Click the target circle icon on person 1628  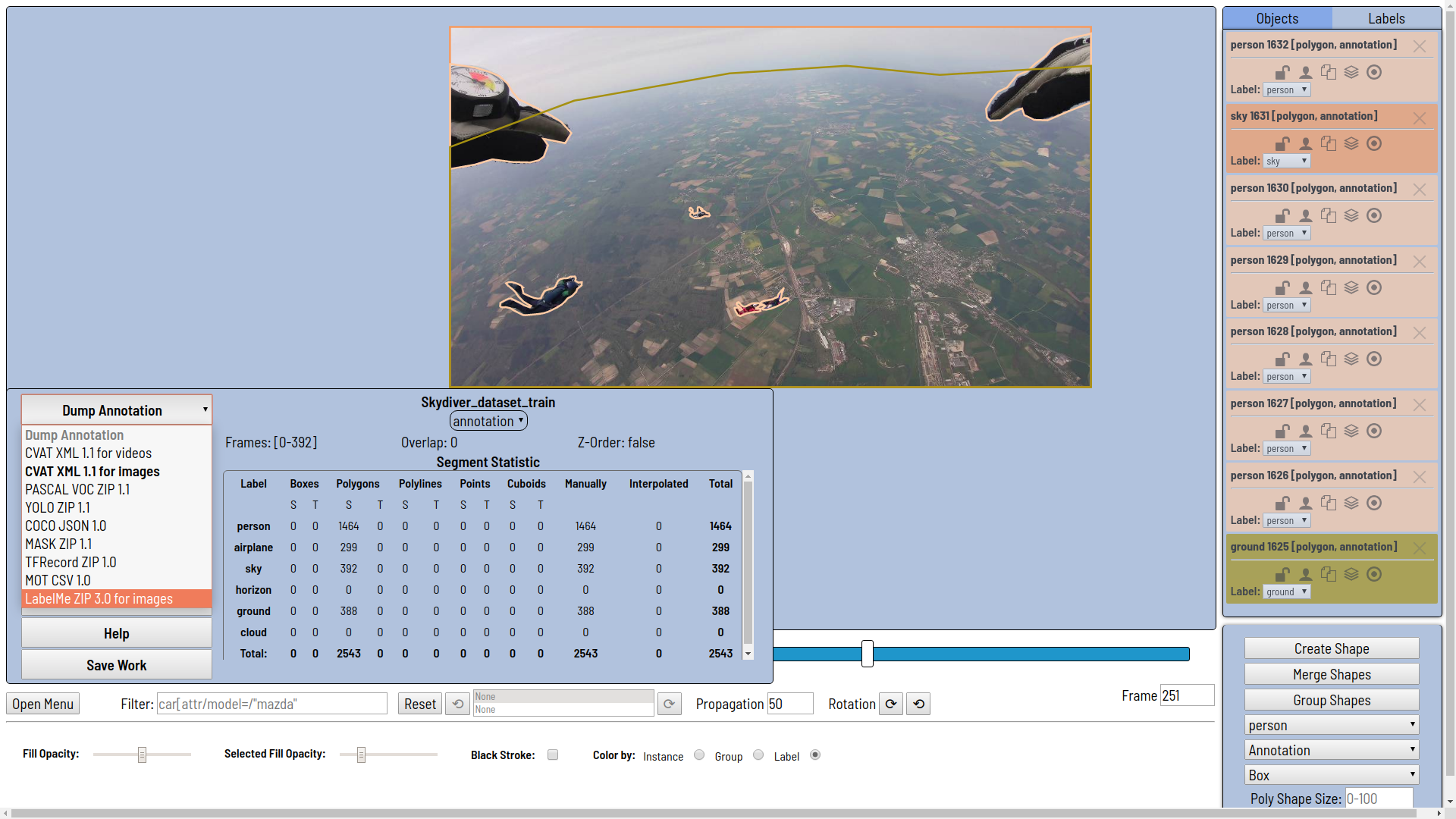[1374, 359]
